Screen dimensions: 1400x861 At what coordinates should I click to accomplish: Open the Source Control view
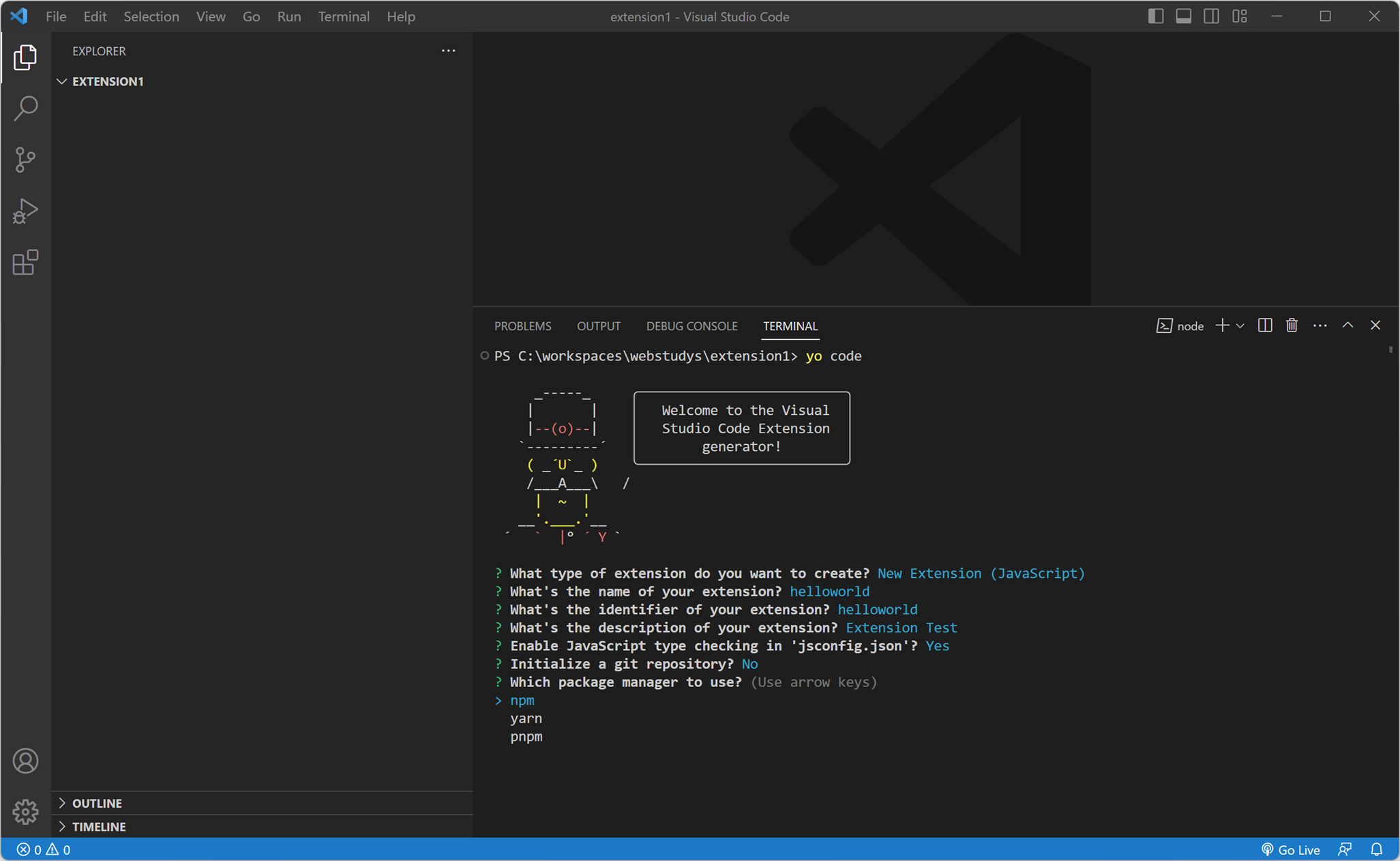point(25,160)
